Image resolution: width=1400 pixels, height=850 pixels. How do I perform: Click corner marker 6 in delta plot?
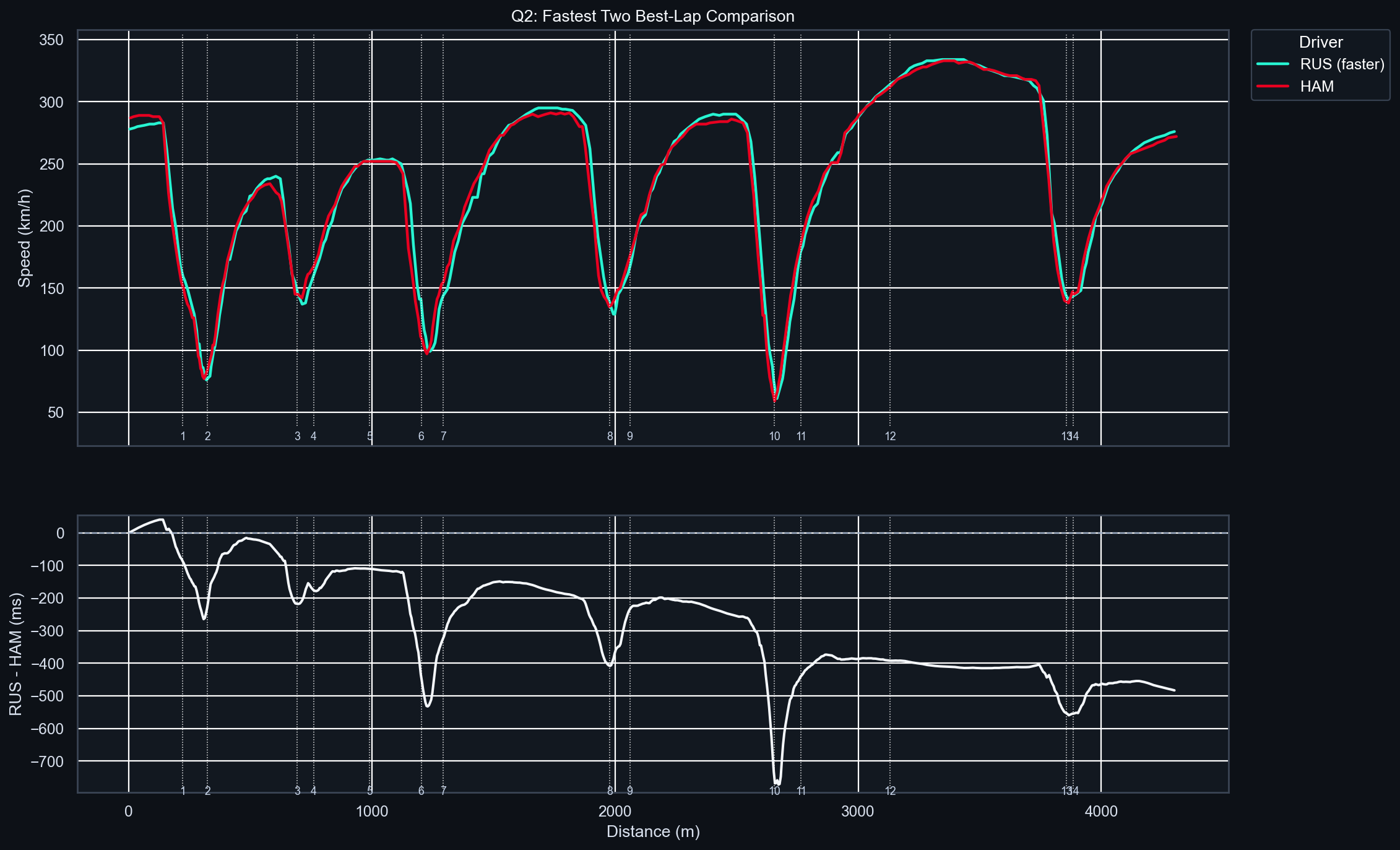click(x=421, y=791)
